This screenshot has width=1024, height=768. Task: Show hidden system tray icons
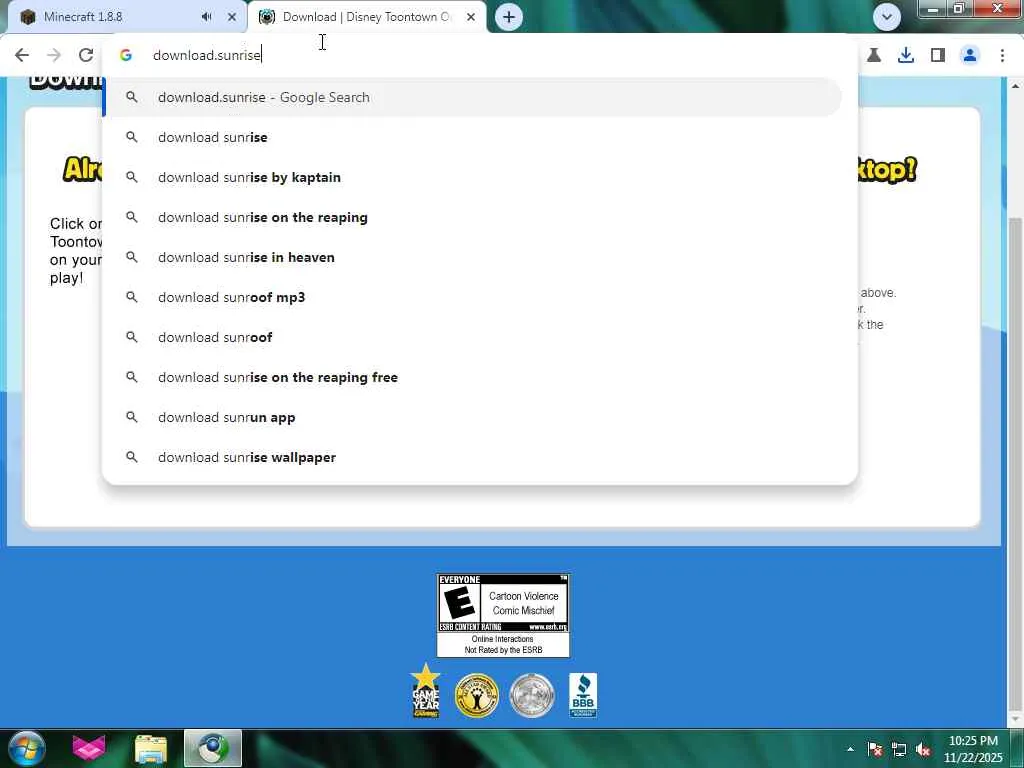point(850,749)
